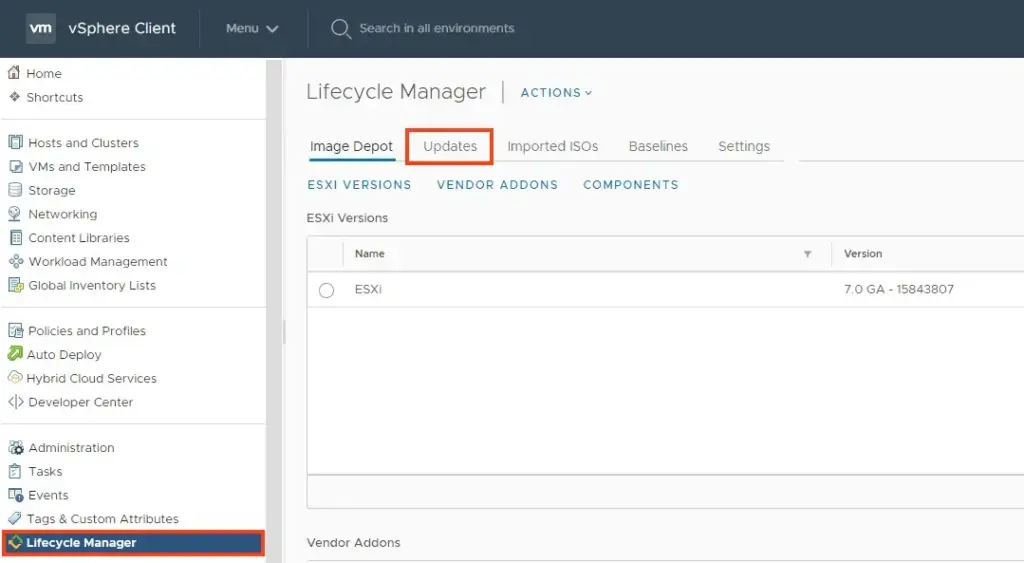Sort by the Name column header
Screen dimensions: 1024x563
click(x=370, y=253)
